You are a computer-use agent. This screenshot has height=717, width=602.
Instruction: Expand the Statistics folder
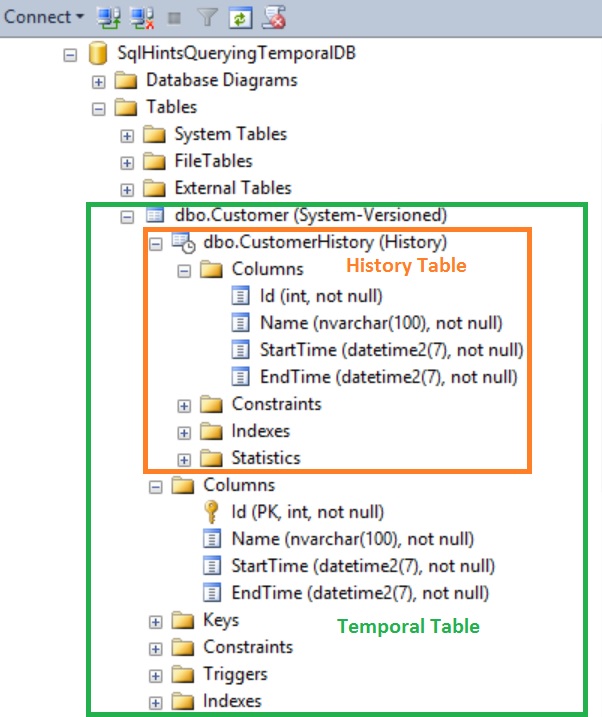(x=184, y=460)
